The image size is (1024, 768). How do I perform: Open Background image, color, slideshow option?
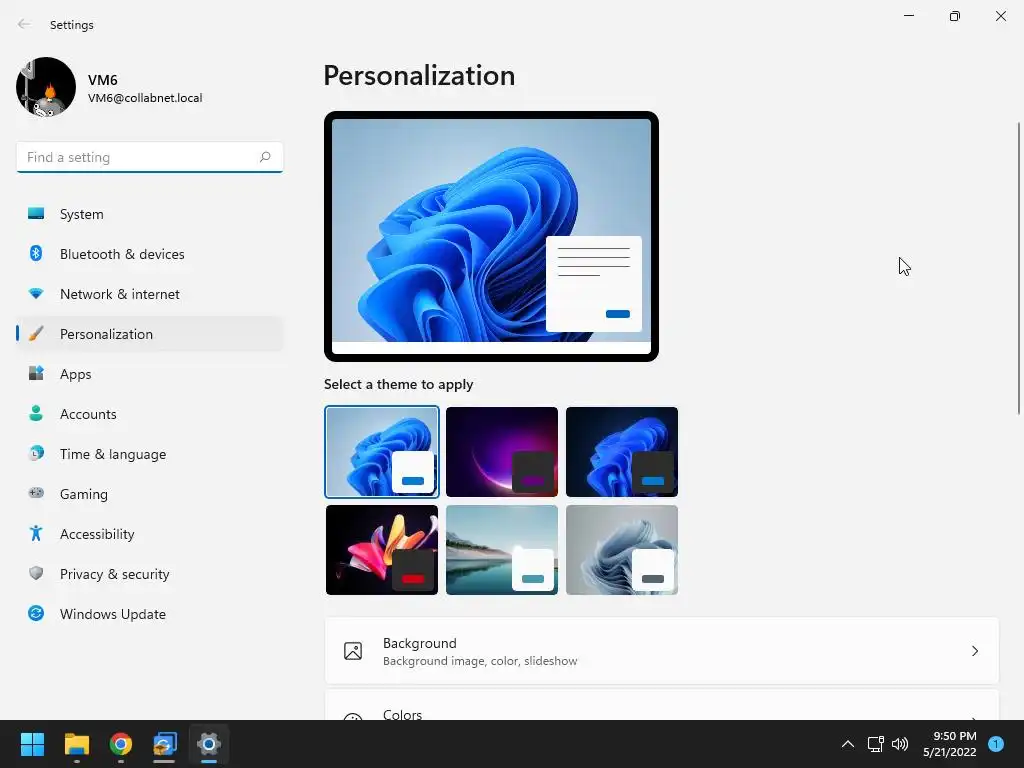coord(662,651)
